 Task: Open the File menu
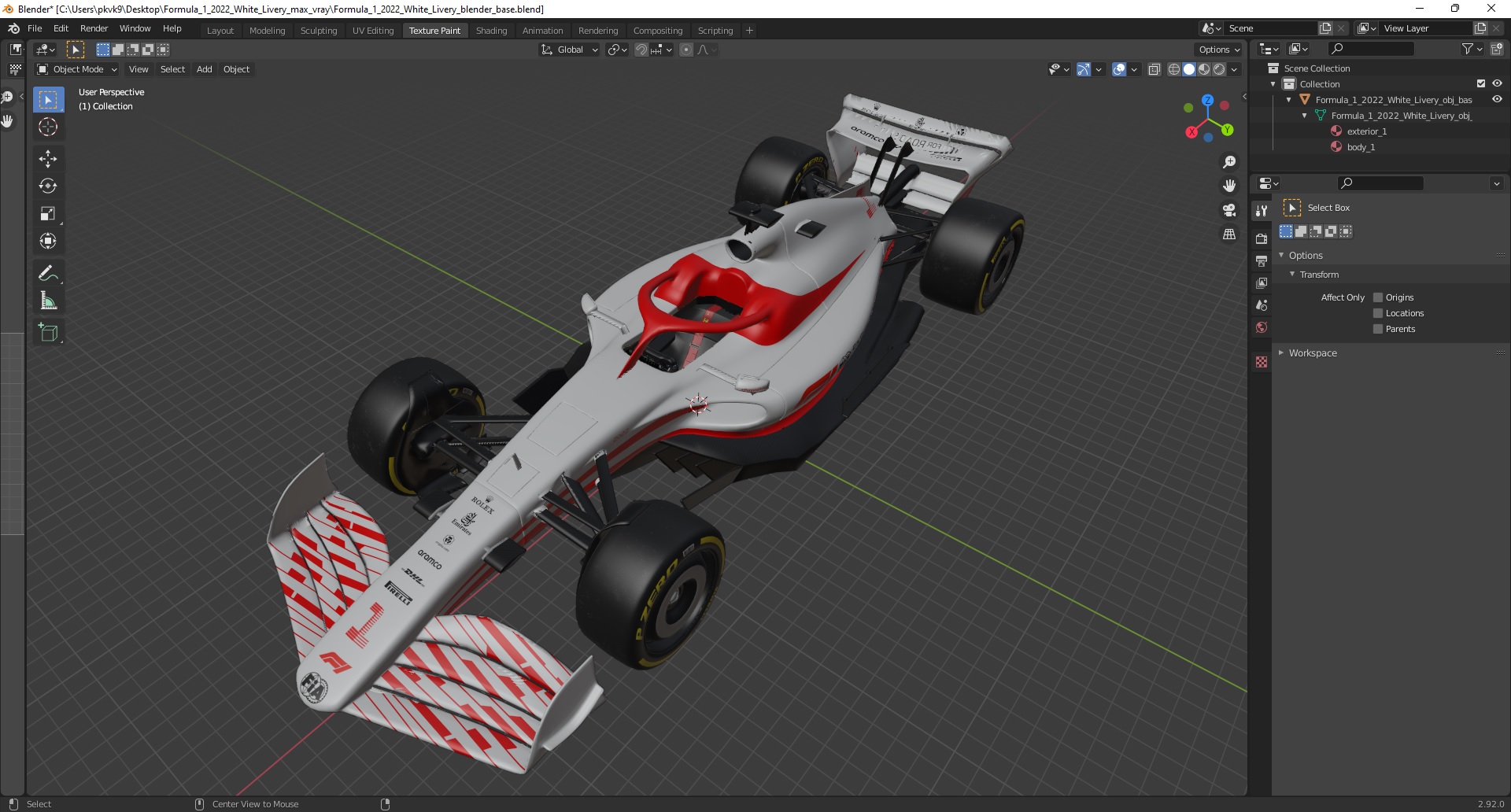(35, 28)
